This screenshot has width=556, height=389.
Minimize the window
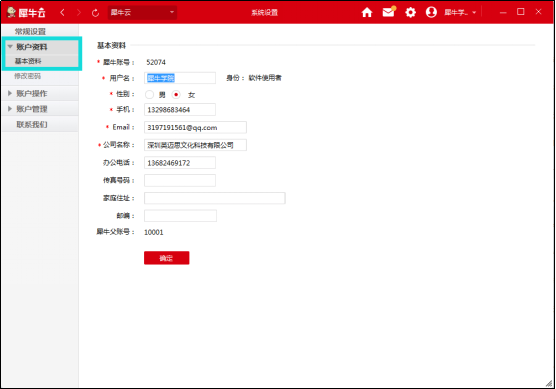(x=503, y=12)
